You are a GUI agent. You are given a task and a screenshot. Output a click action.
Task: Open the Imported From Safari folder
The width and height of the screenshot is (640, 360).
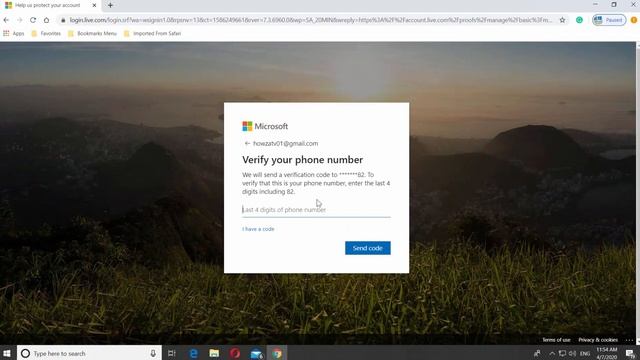[x=153, y=33]
